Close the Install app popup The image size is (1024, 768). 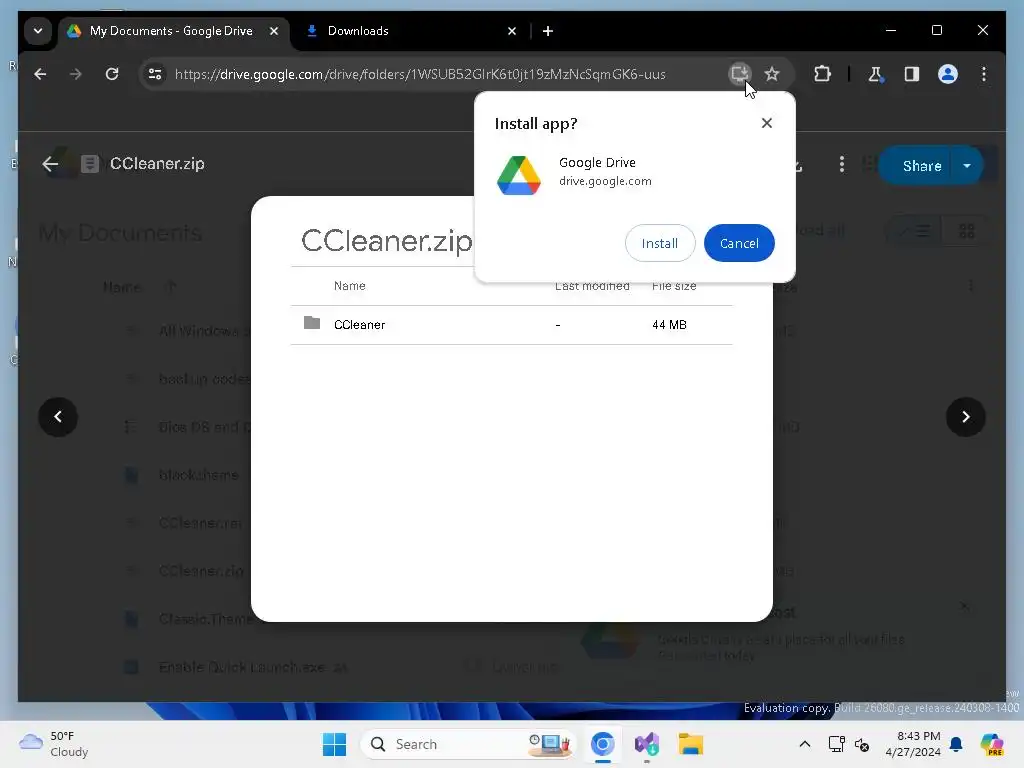tap(767, 123)
